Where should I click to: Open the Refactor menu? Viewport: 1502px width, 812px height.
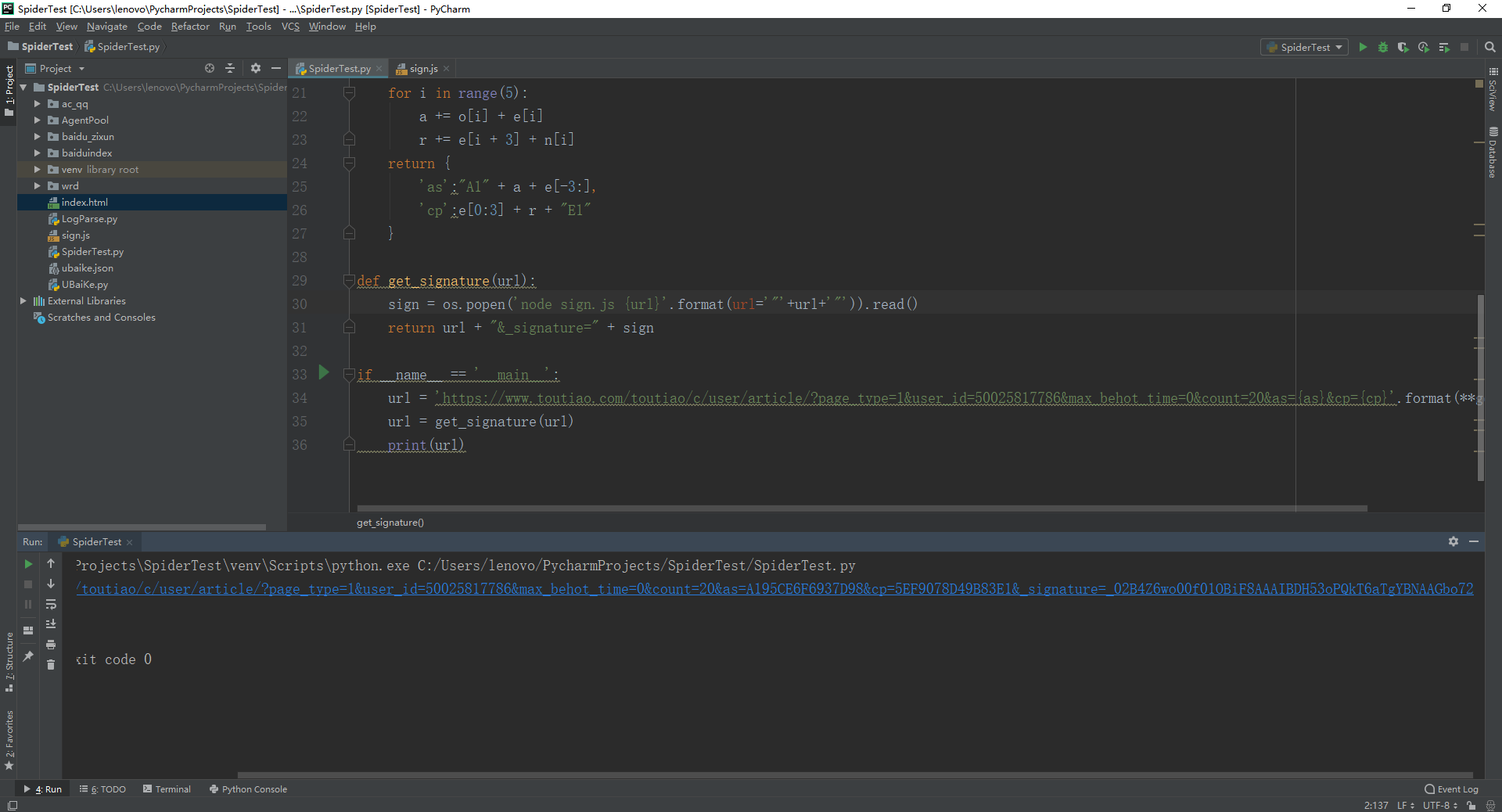point(190,27)
